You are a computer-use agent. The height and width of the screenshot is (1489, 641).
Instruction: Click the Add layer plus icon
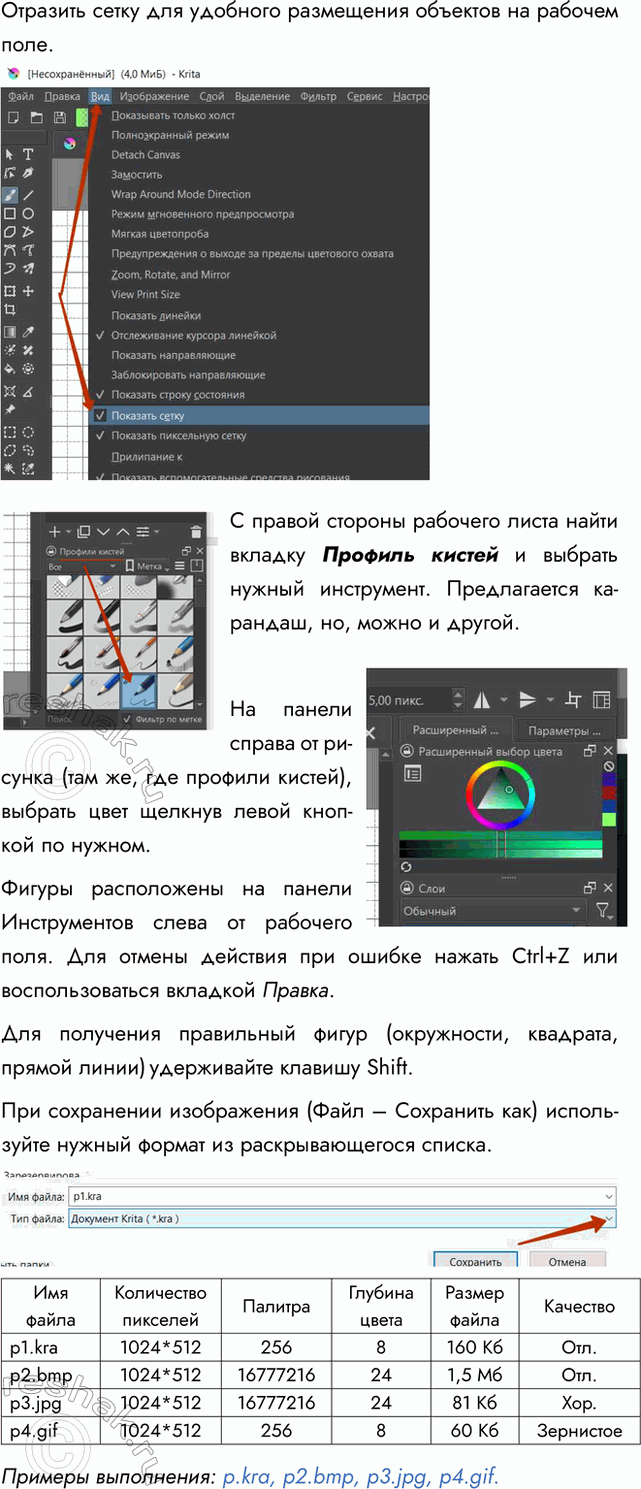55,531
